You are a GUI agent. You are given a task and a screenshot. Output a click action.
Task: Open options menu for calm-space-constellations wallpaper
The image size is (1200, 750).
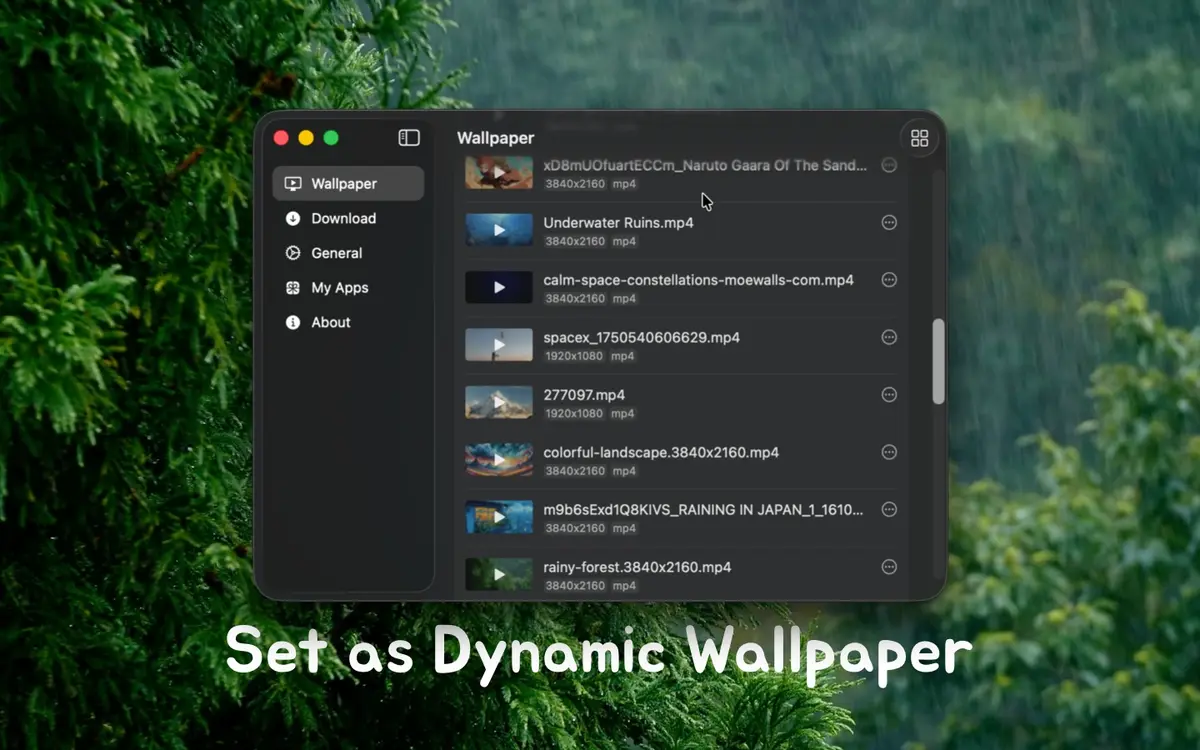(889, 280)
